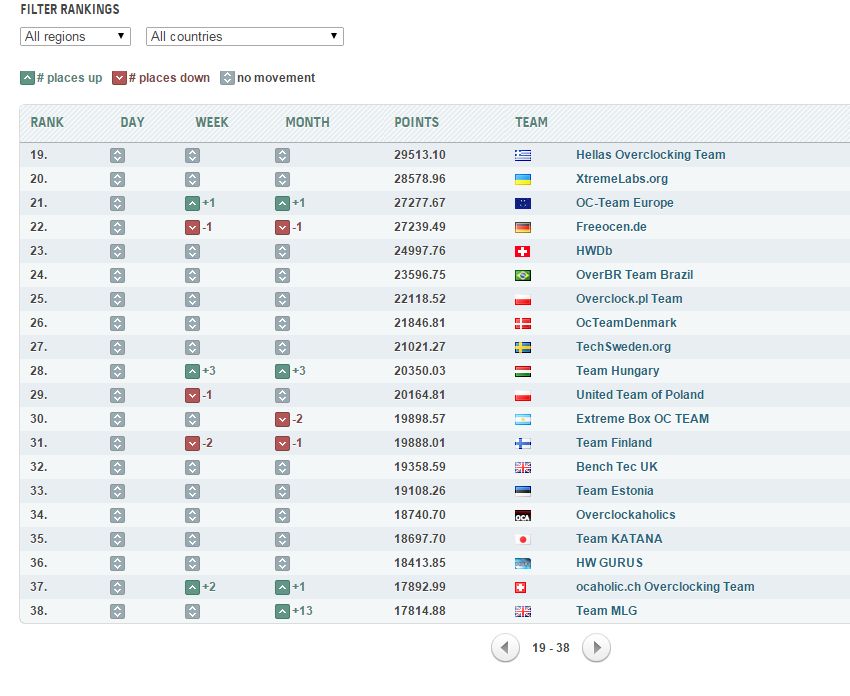Viewport: 850px width, 696px height.
Task: Open Hellas Overclocking Team link
Action: click(651, 155)
